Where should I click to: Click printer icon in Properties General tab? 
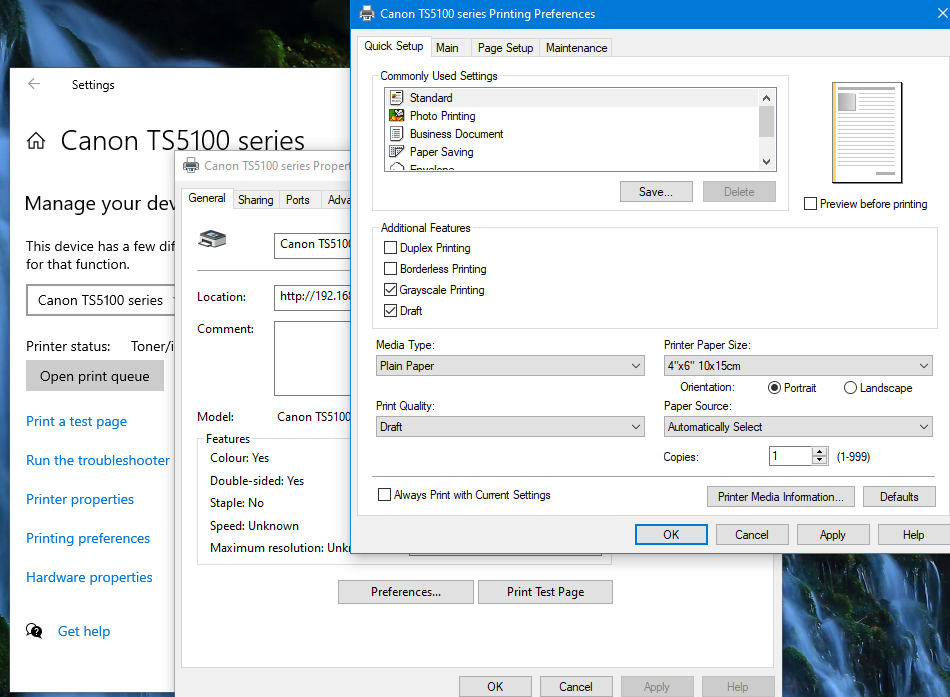(213, 239)
